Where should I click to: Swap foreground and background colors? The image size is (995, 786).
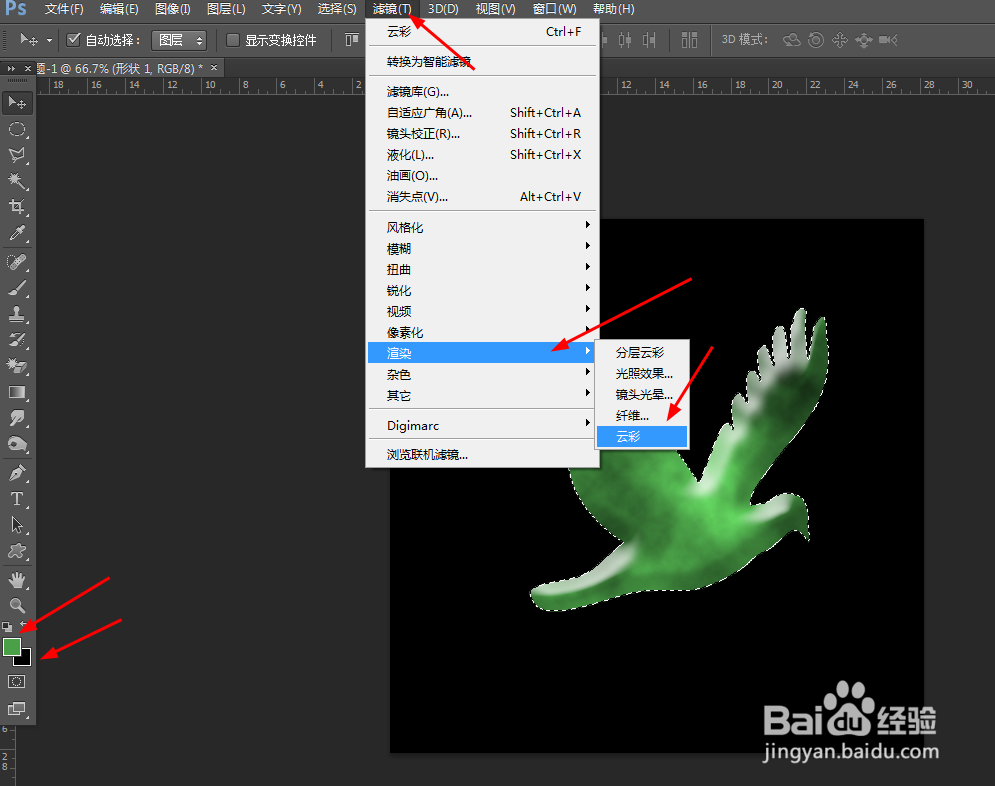tap(25, 627)
